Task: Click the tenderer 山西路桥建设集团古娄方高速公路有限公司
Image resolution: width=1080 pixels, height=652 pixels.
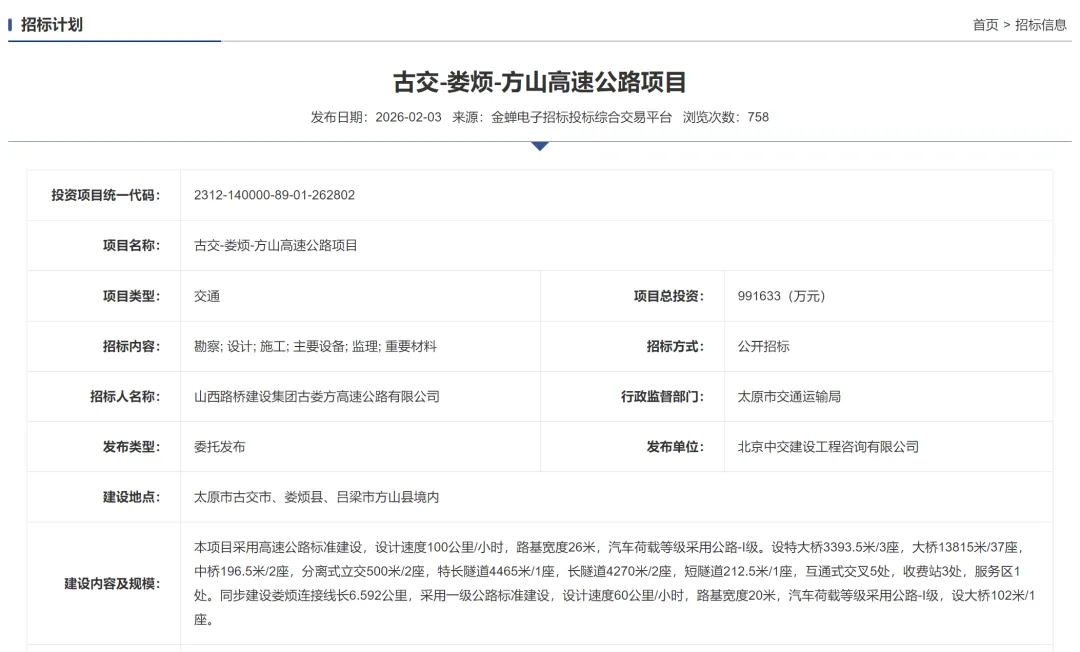Action: pos(317,397)
